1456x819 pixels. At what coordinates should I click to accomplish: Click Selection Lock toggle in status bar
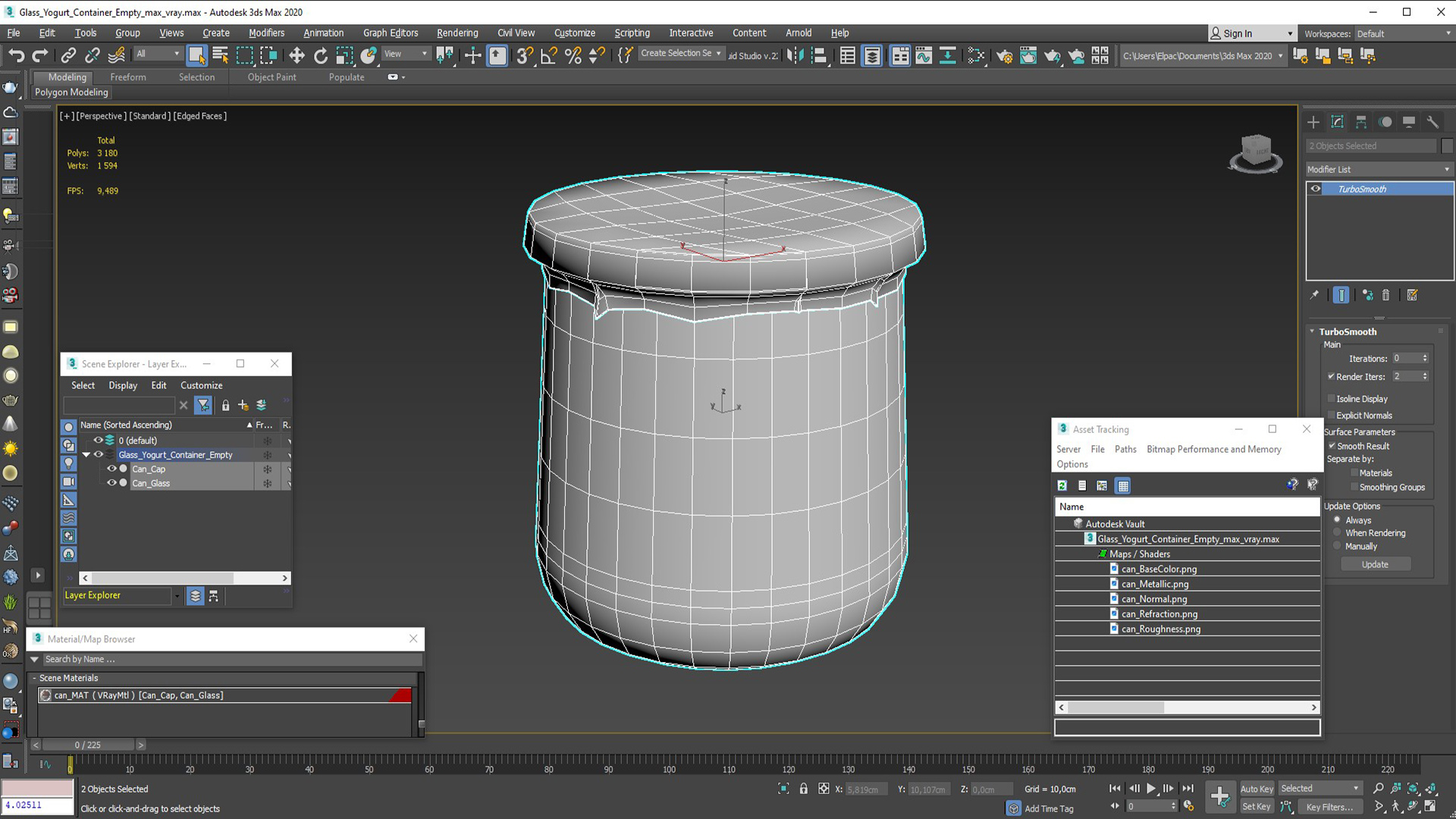click(x=804, y=789)
